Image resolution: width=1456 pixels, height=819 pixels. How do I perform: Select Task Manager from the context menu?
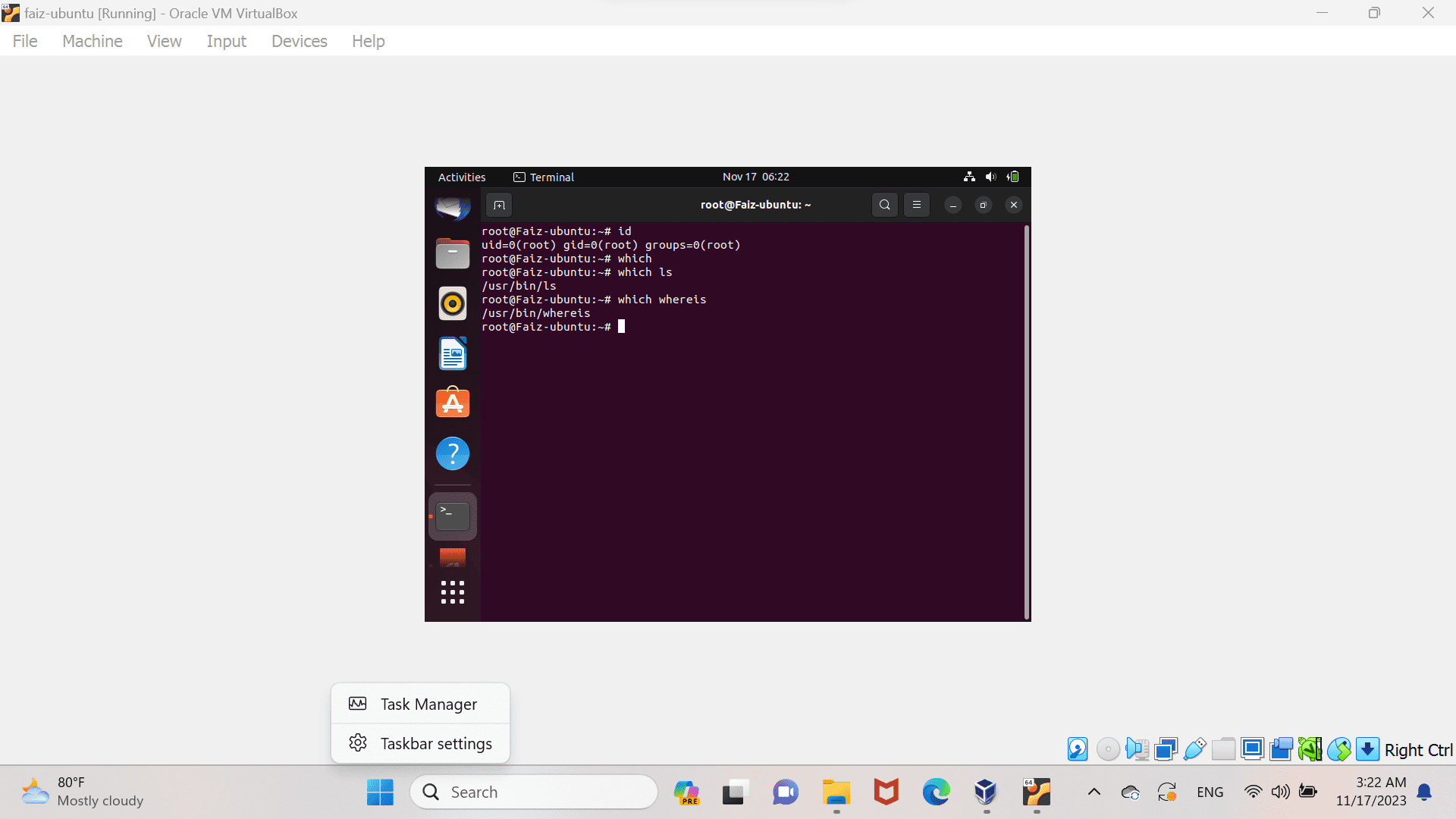(x=420, y=704)
